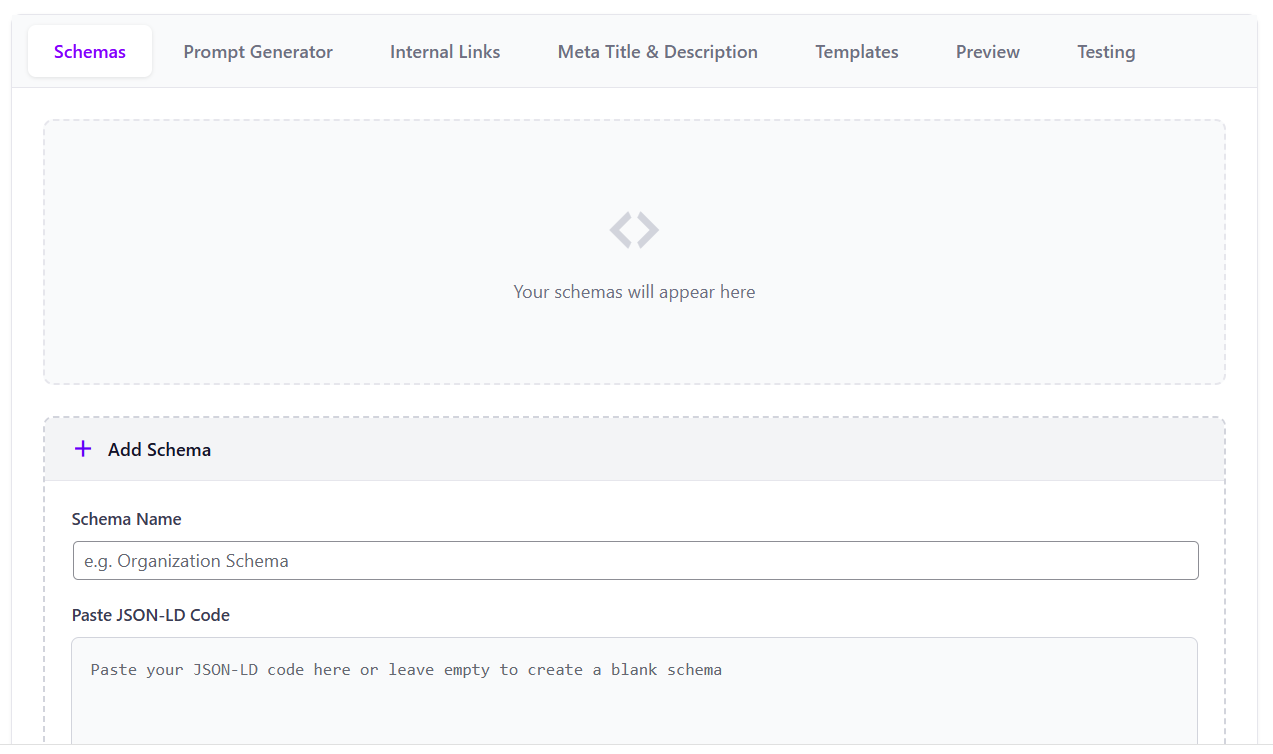Click the code brackets placeholder icon

[x=634, y=229]
